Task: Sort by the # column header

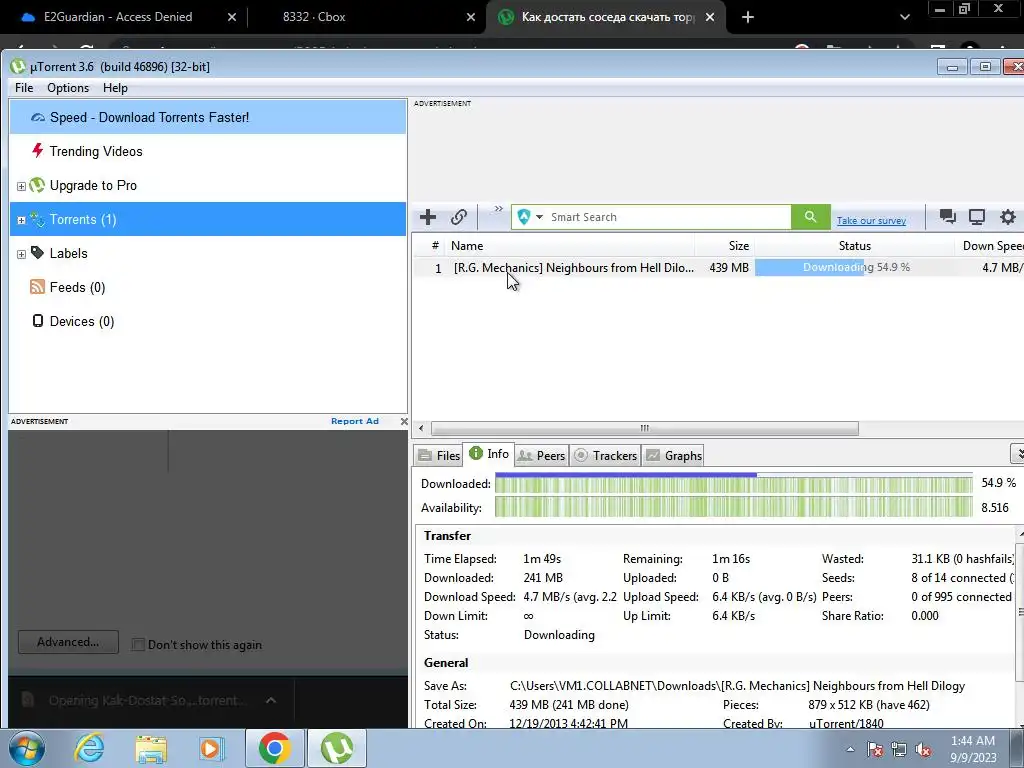Action: click(434, 246)
